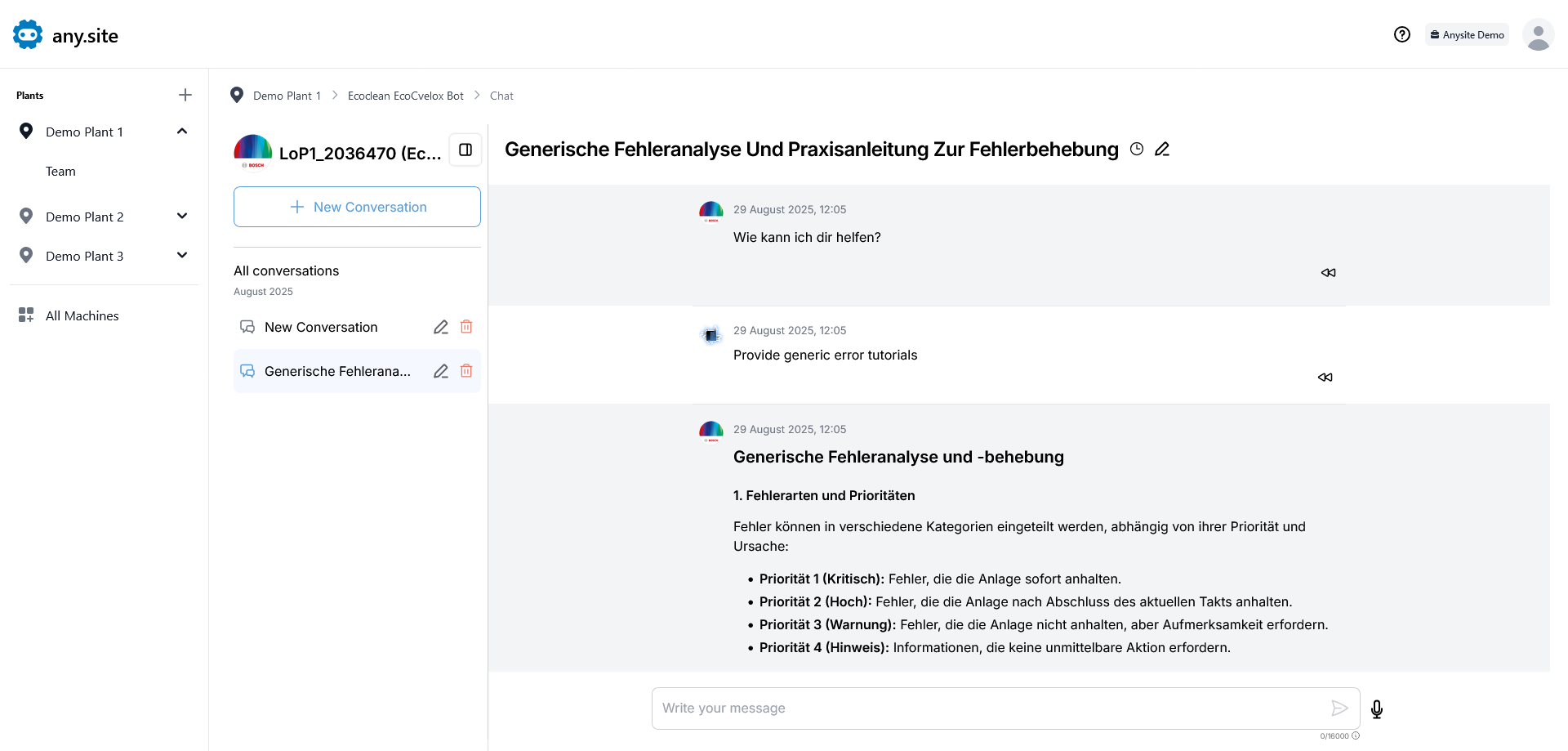
Task: Collapse the Demo Plant 1 section
Action: click(x=182, y=132)
